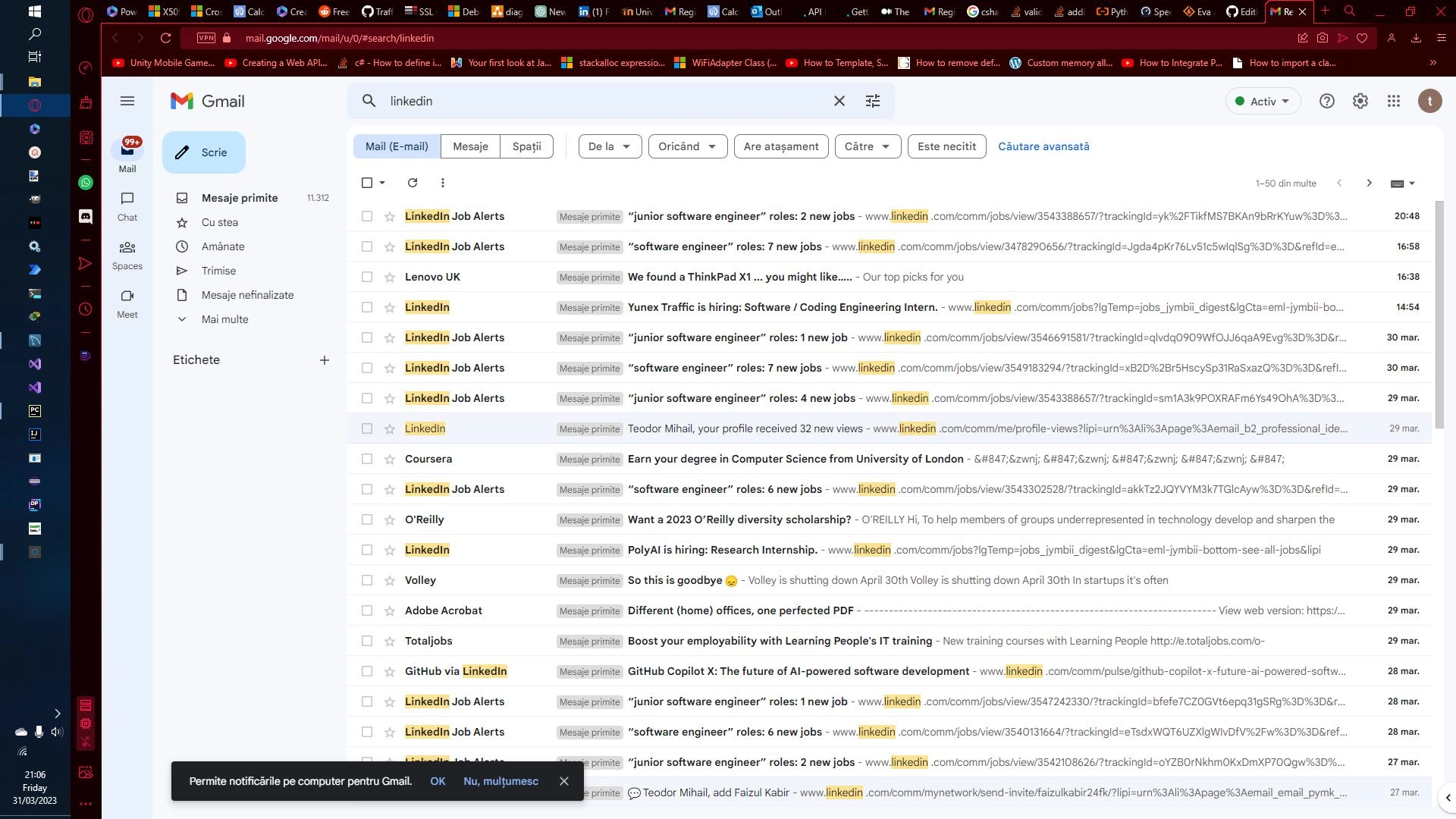The height and width of the screenshot is (819, 1456).
Task: Open Gmail settings gear
Action: [x=1360, y=101]
